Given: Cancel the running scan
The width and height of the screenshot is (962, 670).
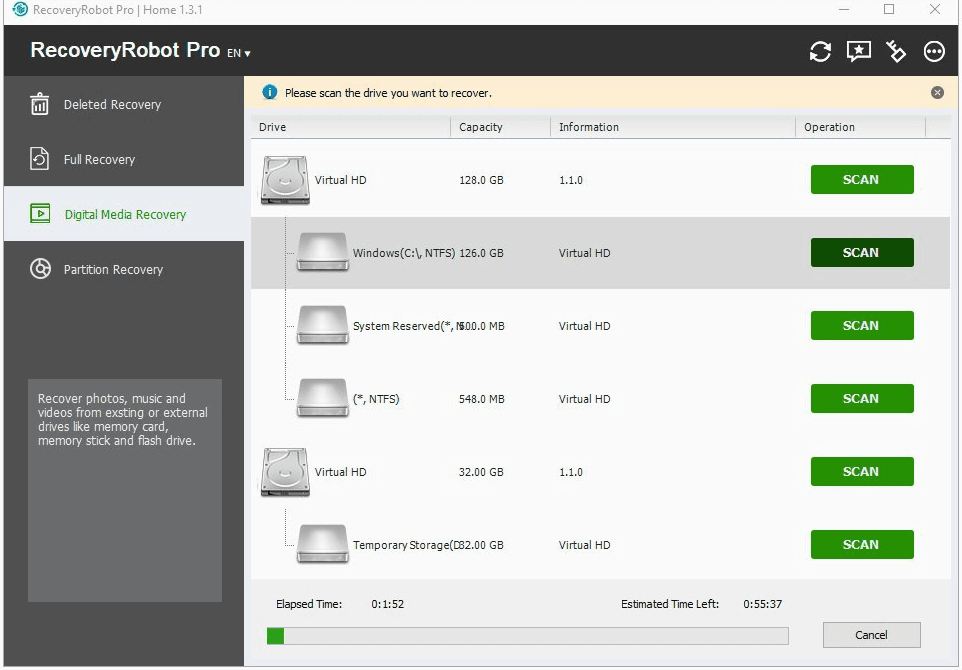Looking at the screenshot, I should 871,635.
